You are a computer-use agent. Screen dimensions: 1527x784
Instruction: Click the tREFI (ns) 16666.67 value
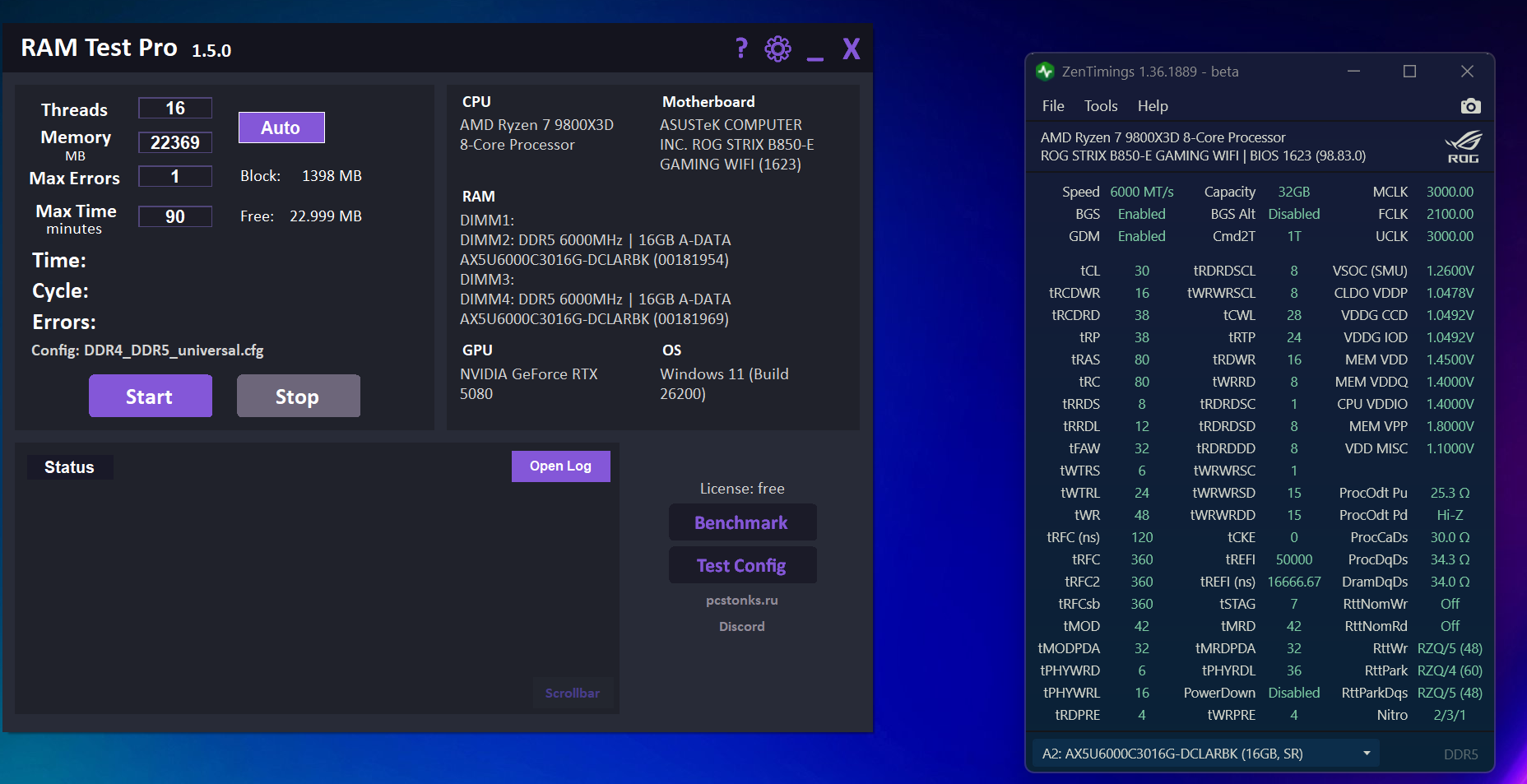click(x=1294, y=582)
